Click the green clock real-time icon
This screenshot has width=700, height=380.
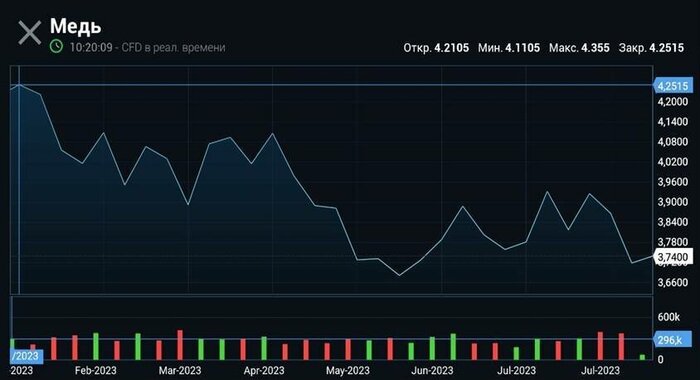point(56,46)
